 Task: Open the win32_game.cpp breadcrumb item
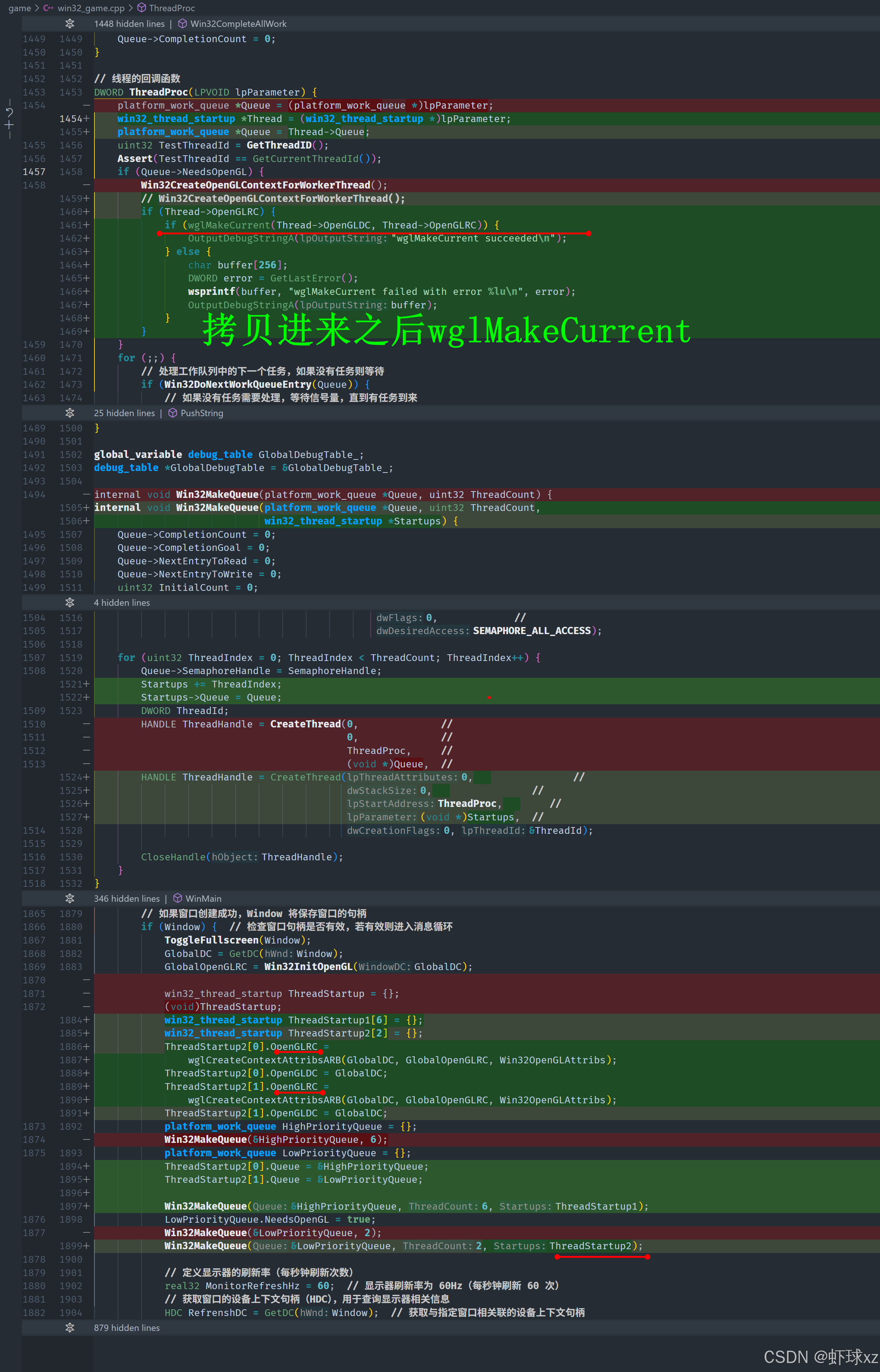click(91, 8)
